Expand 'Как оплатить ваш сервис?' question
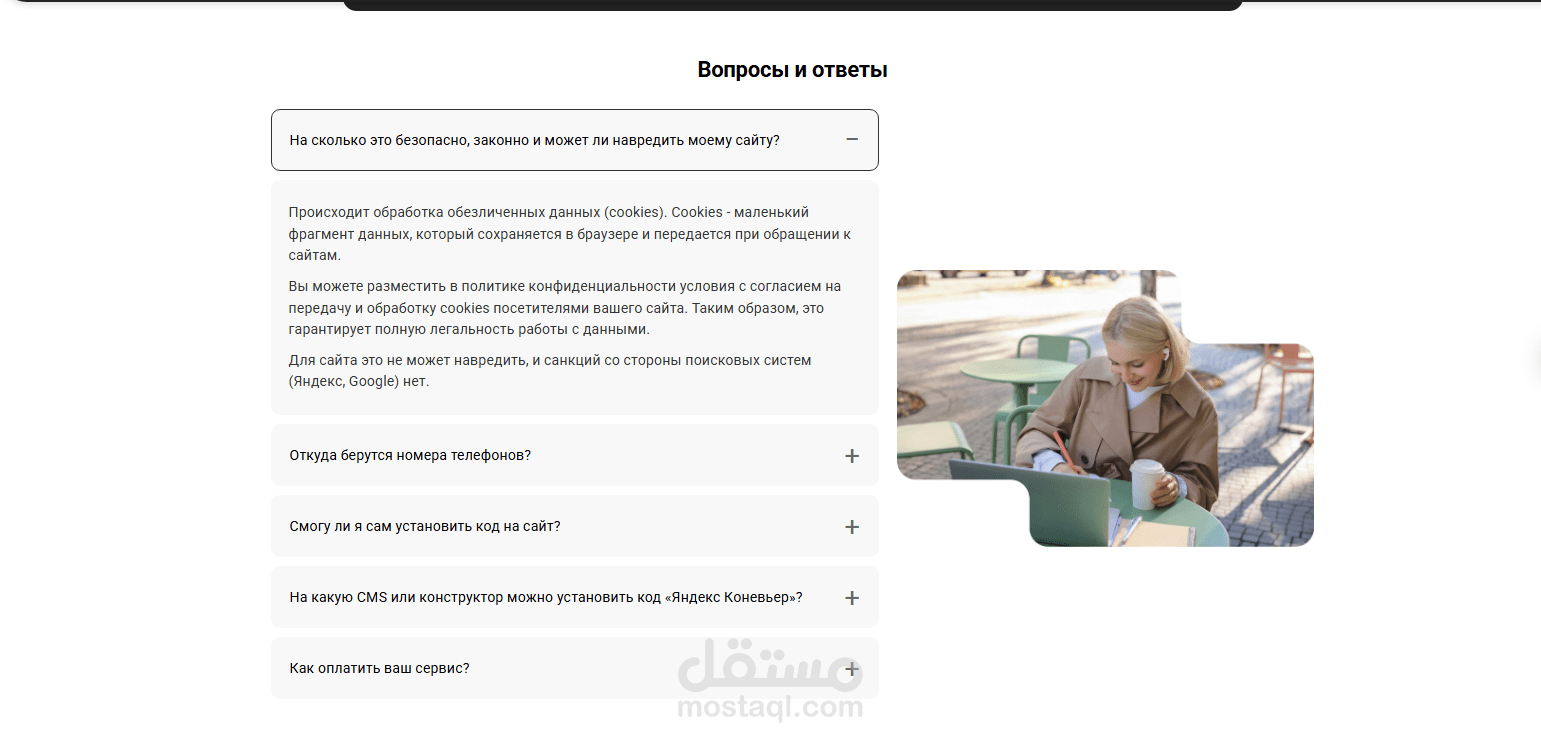 point(575,668)
